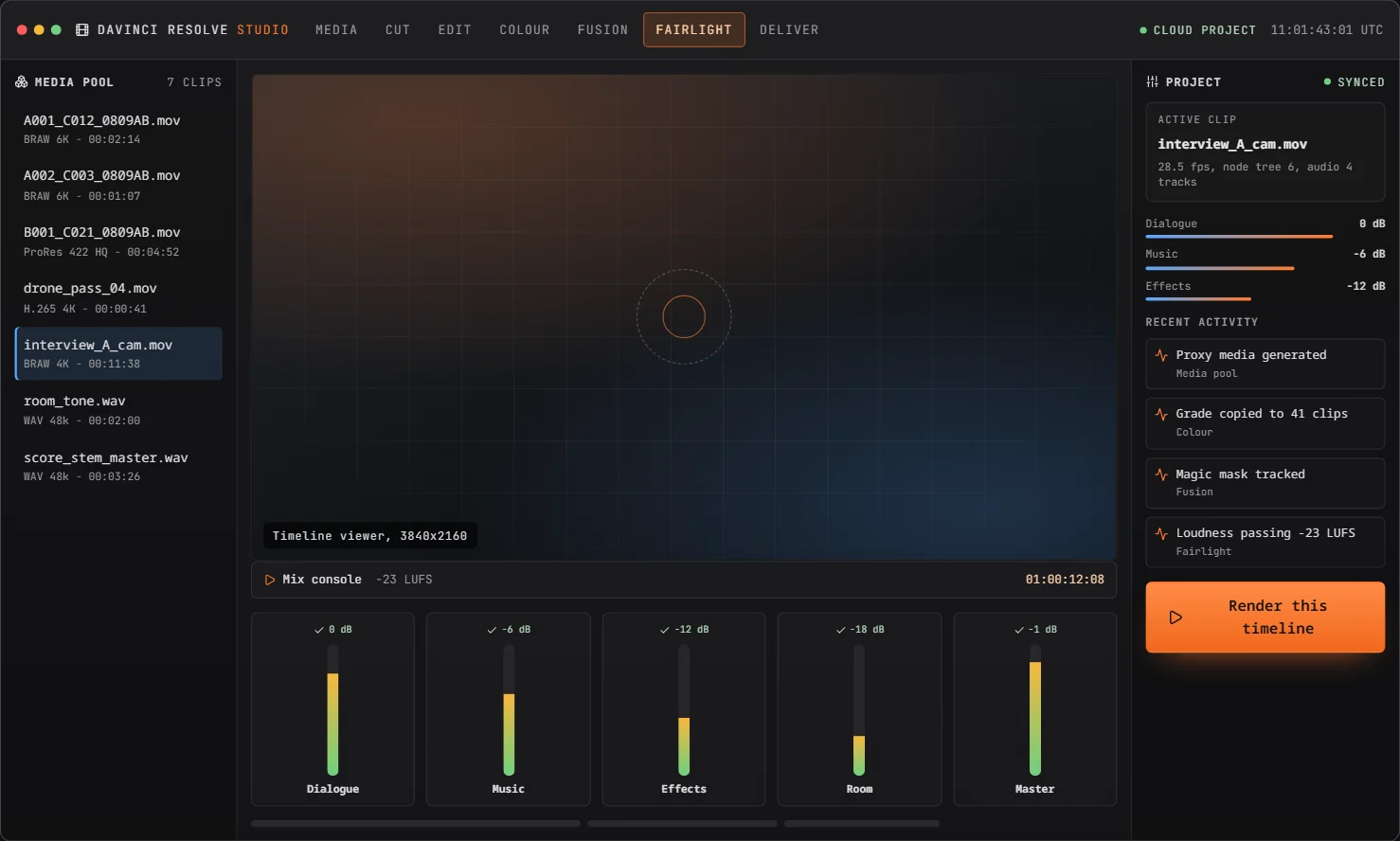The image size is (1400, 841).
Task: Open the Colour page tab
Action: (x=525, y=30)
